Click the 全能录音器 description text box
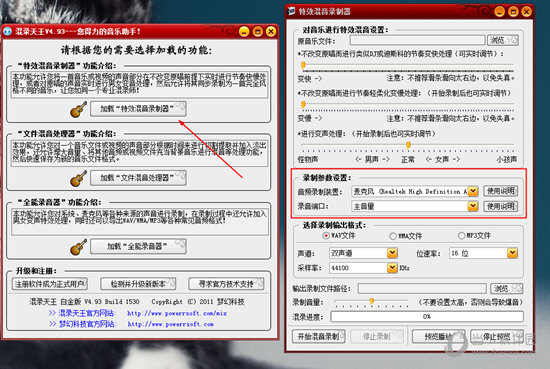Image resolution: width=550 pixels, height=369 pixels. click(140, 222)
